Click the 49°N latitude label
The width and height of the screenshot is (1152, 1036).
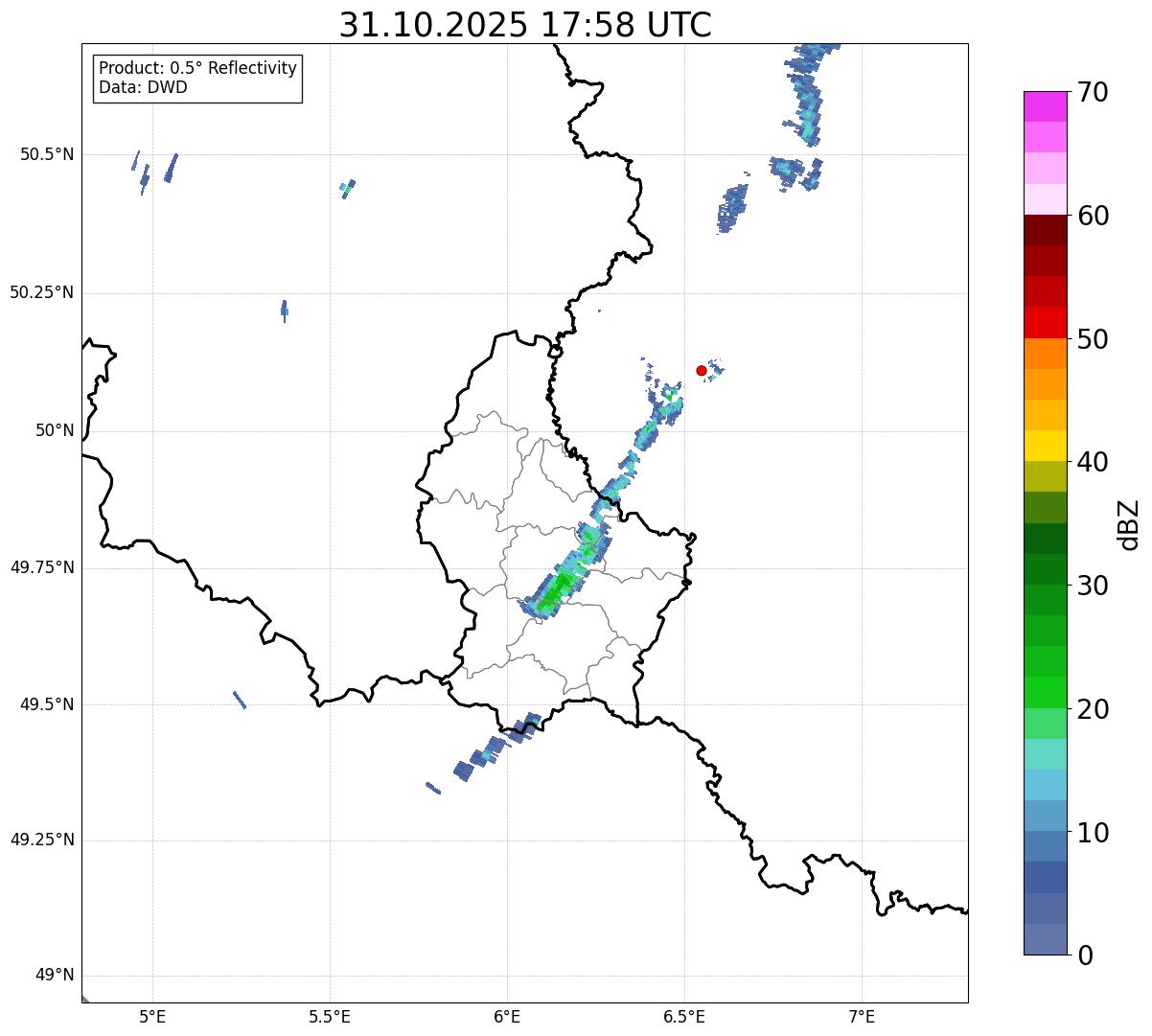55,975
